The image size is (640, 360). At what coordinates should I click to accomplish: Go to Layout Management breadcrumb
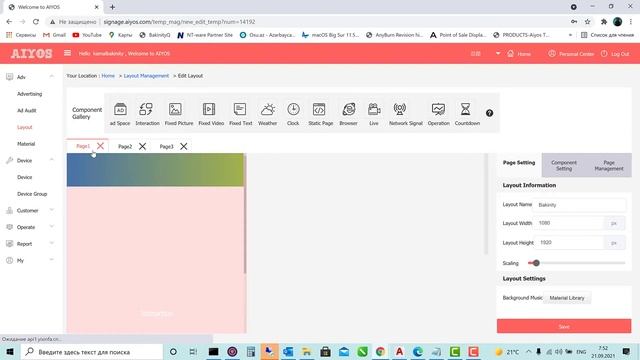(x=146, y=76)
